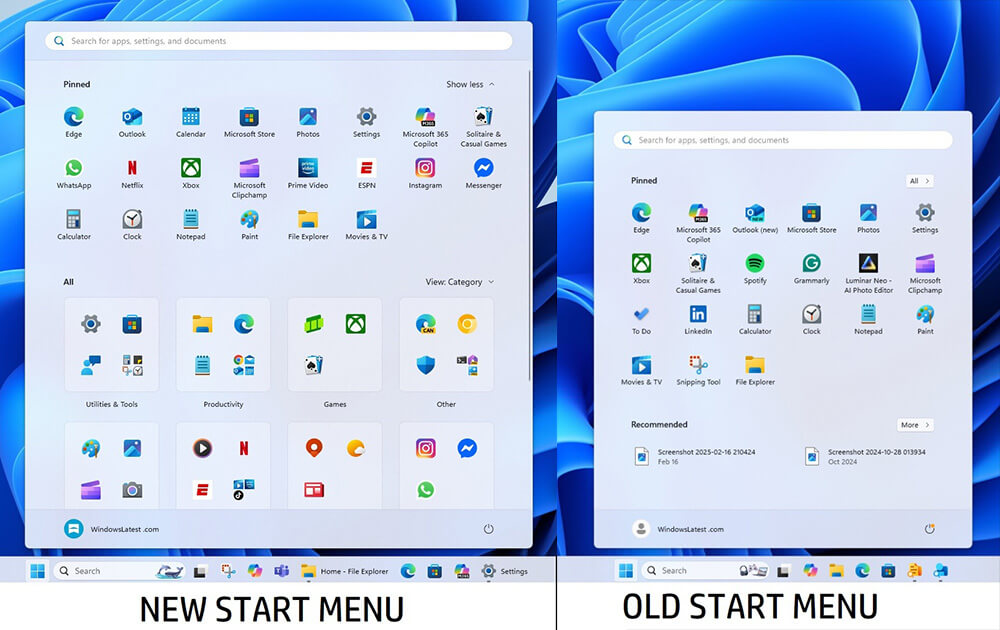This screenshot has width=1000, height=630.
Task: Launch Grammarly in the old Start menu
Action: point(812,268)
